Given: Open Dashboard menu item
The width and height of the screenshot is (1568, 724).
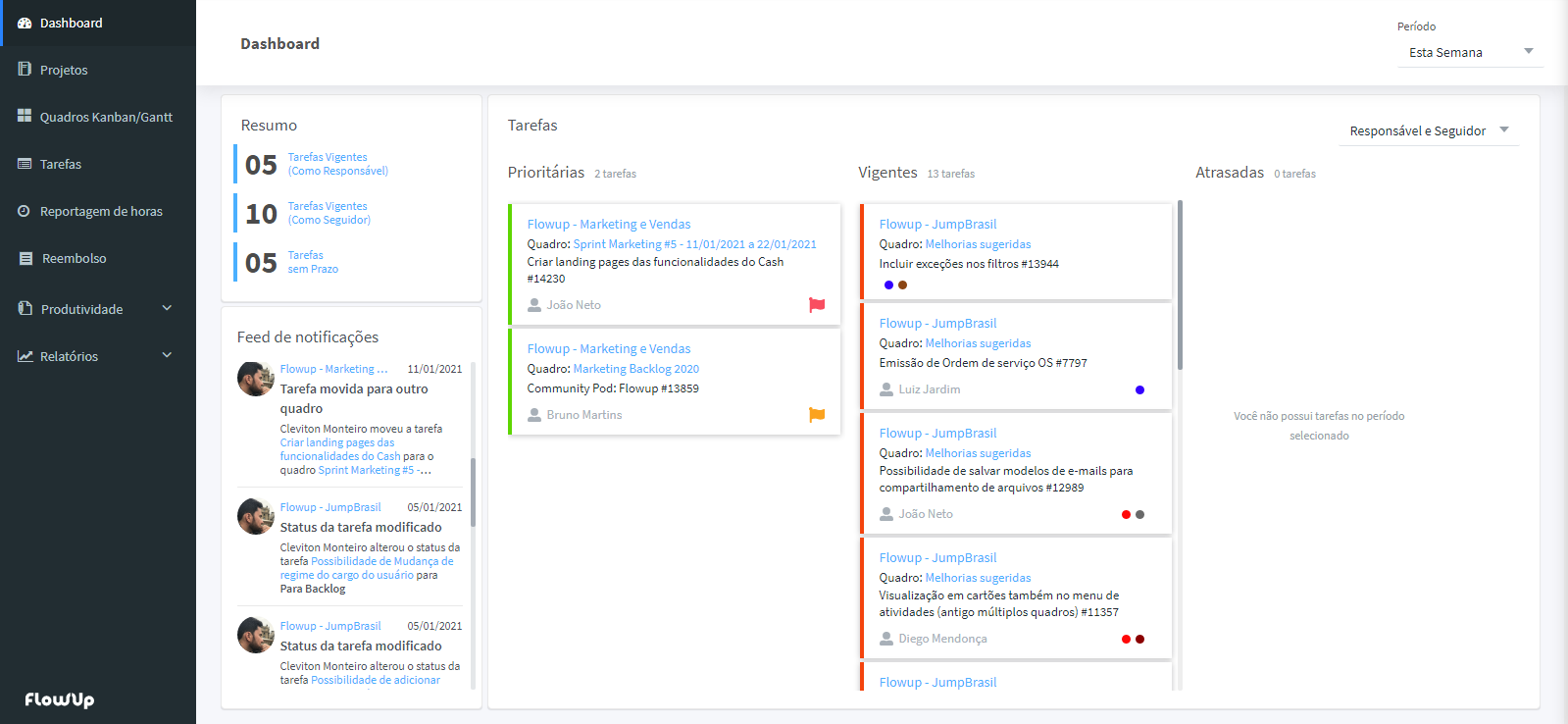Looking at the screenshot, I should tap(98, 23).
